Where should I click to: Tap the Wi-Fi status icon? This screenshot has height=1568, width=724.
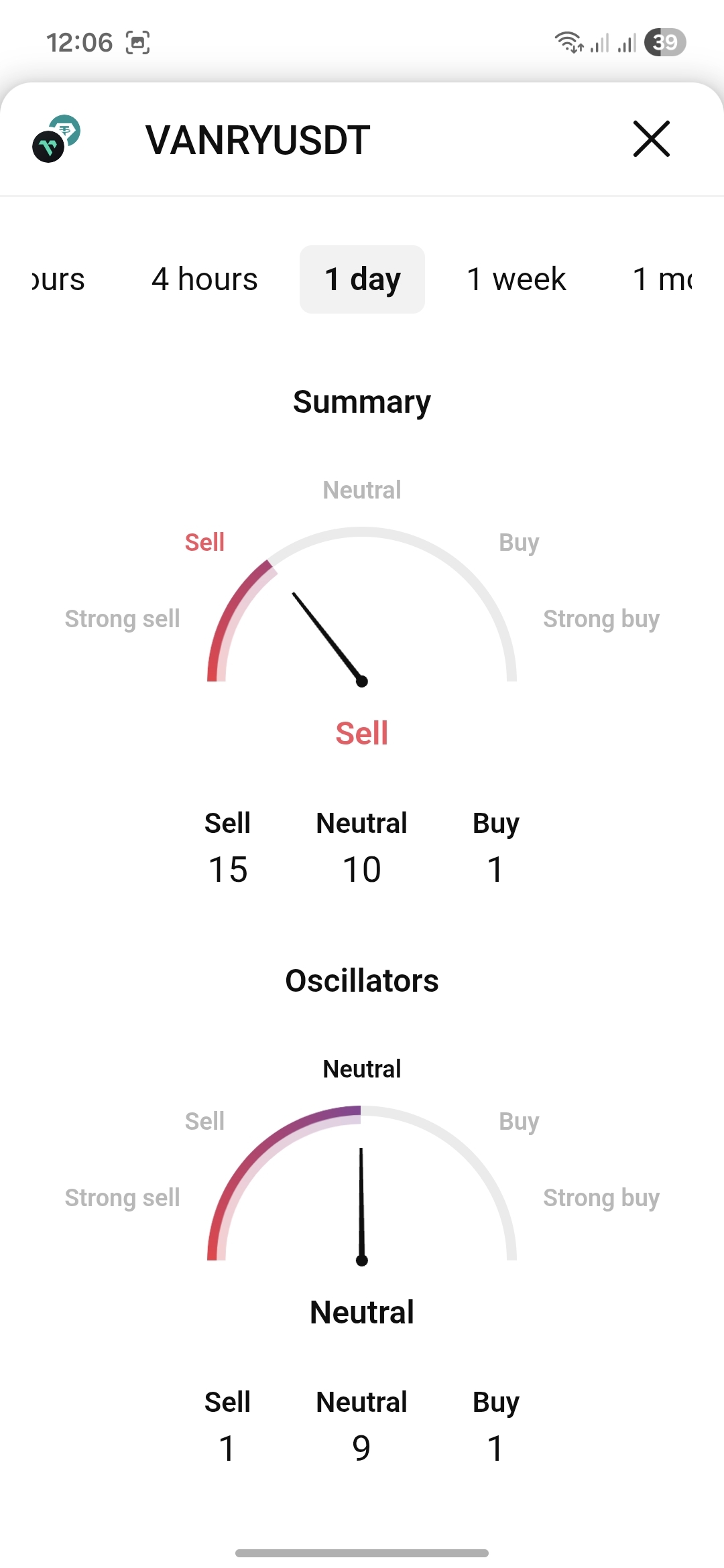pos(568,42)
